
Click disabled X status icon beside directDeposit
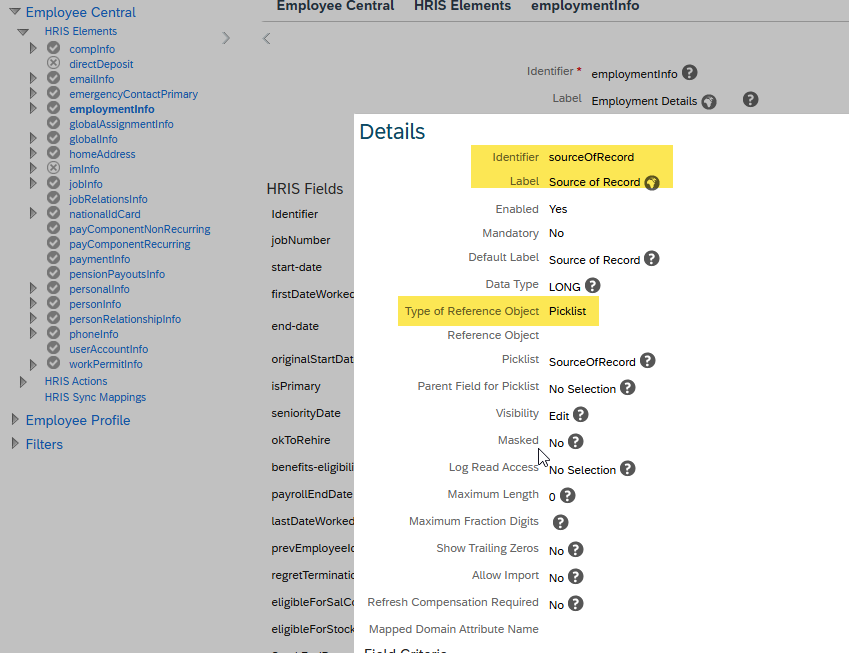tap(53, 63)
